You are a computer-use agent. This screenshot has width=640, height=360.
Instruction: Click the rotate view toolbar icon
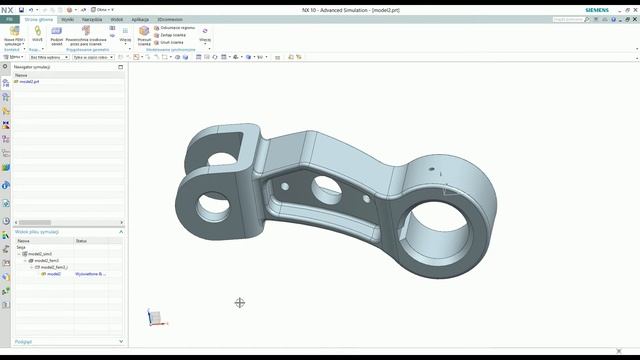click(x=215, y=57)
